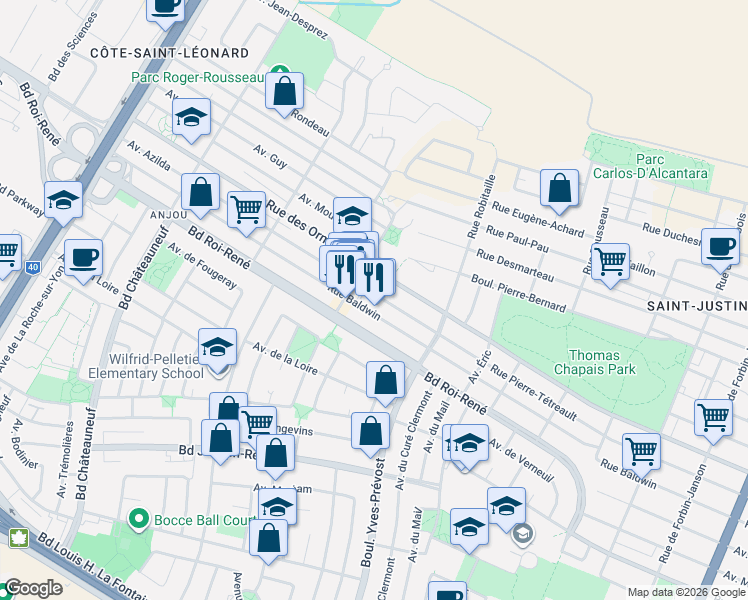Click the 'SAINT-JUSTIN' neighborhood label

(697, 306)
